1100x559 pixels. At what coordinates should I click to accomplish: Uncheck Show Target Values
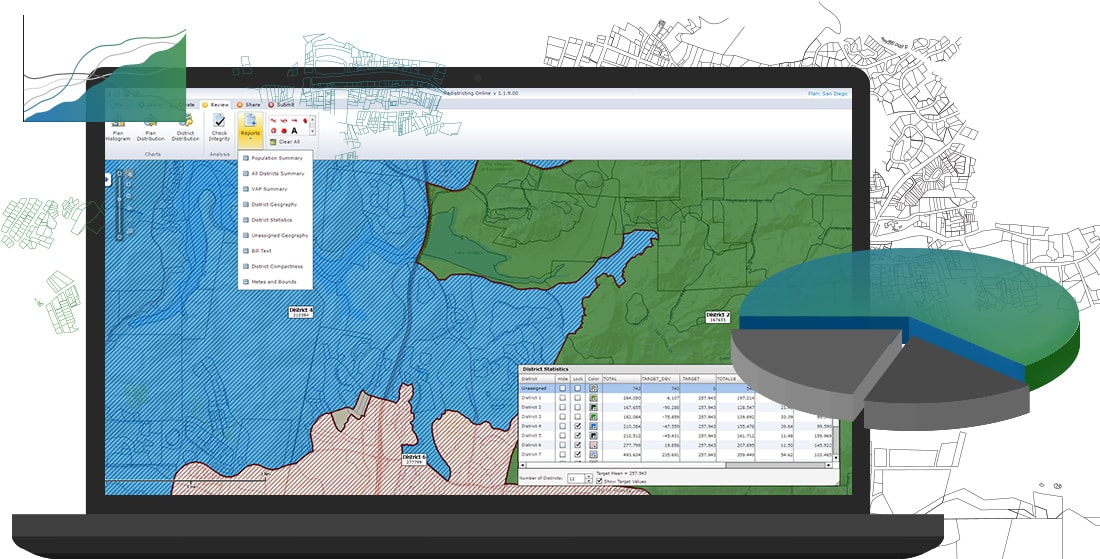598,481
